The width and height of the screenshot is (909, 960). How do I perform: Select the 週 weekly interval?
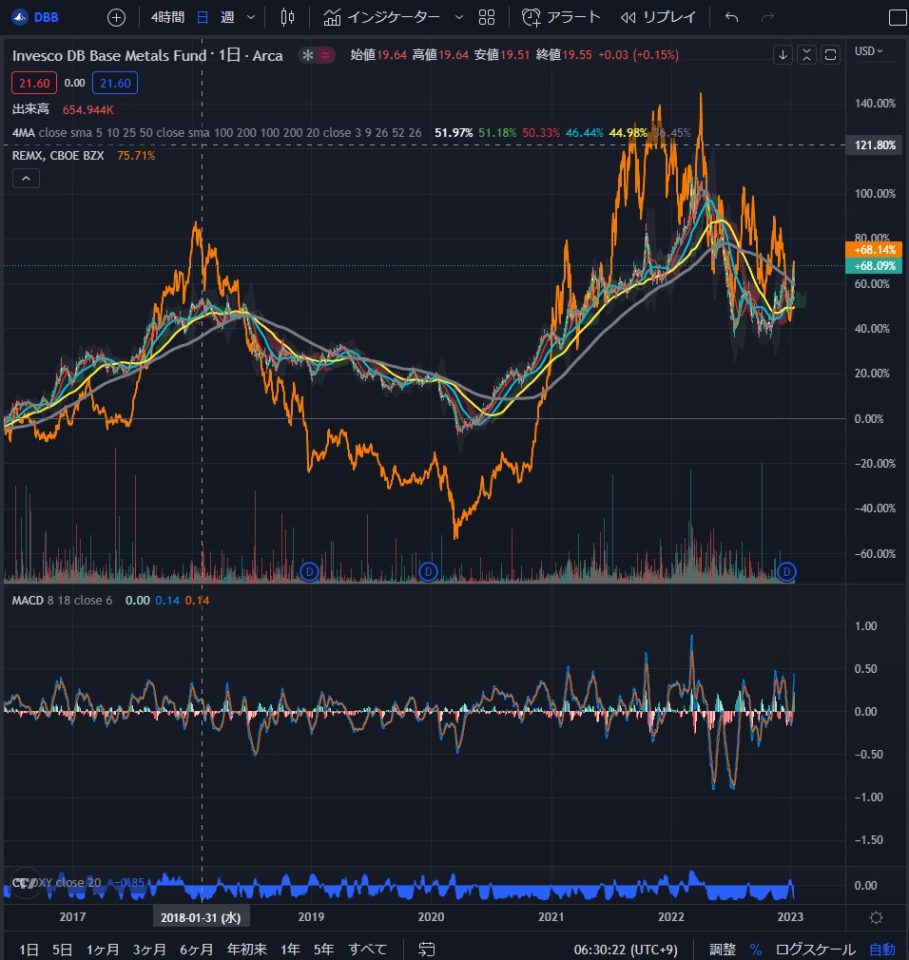227,17
